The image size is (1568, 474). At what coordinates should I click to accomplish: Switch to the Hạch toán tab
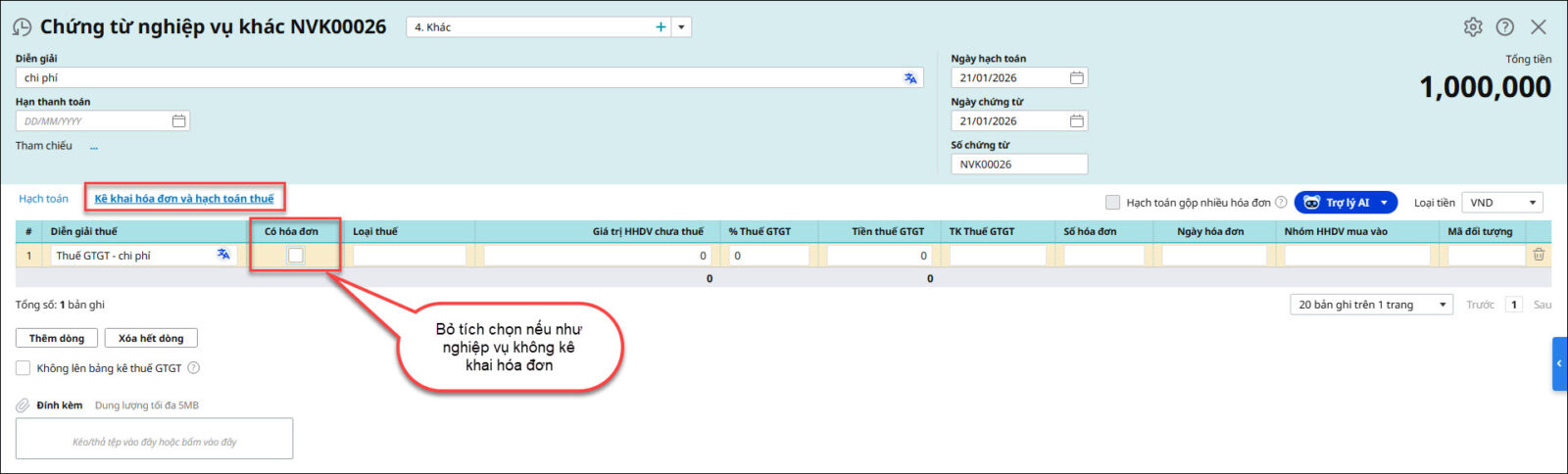pos(43,199)
